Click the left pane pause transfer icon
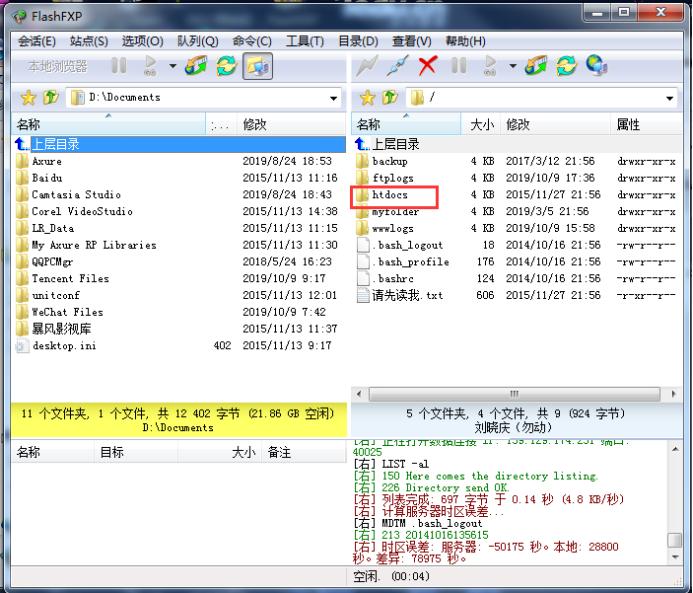 119,66
